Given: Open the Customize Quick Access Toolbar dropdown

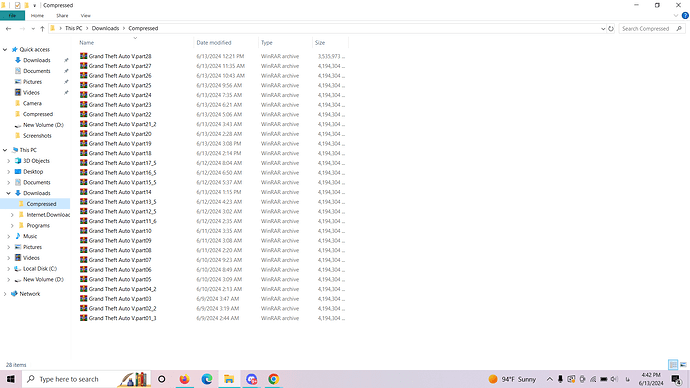Looking at the screenshot, I should coord(34,5).
